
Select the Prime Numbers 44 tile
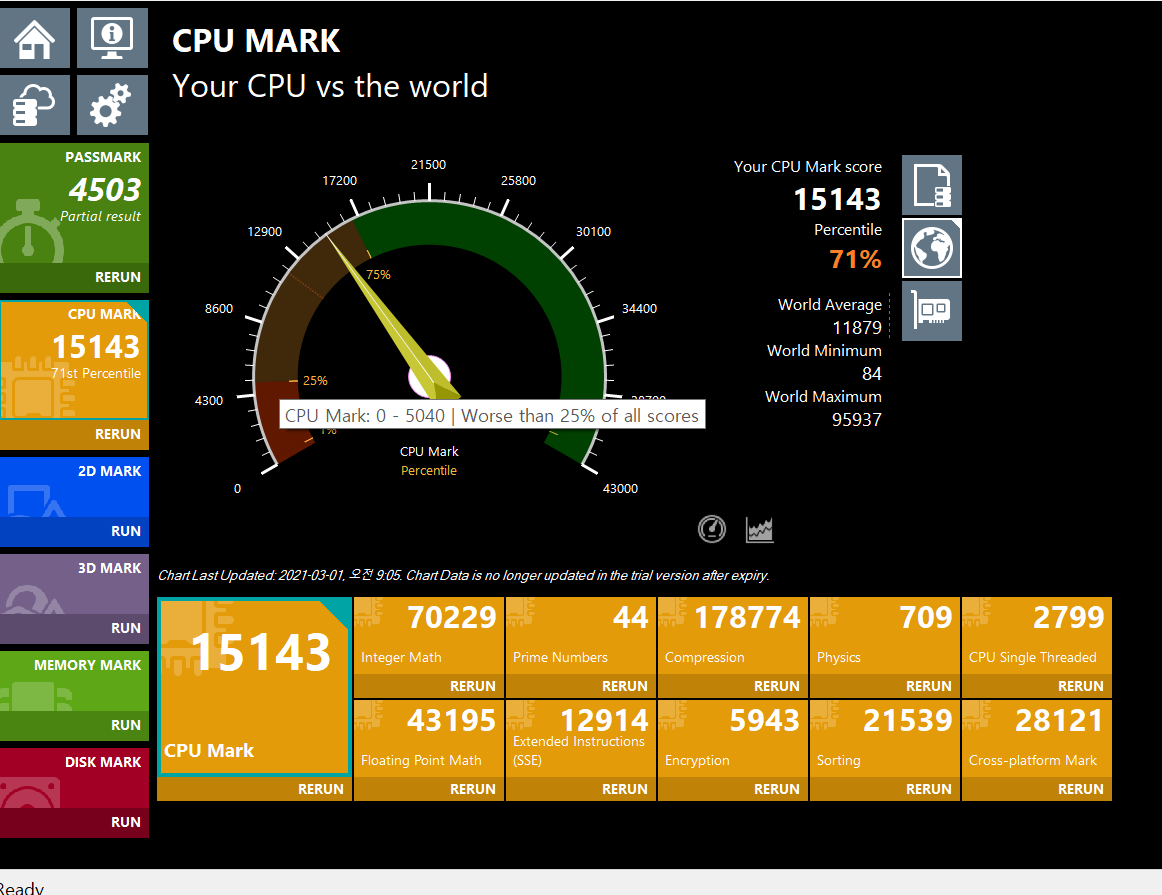coord(580,635)
